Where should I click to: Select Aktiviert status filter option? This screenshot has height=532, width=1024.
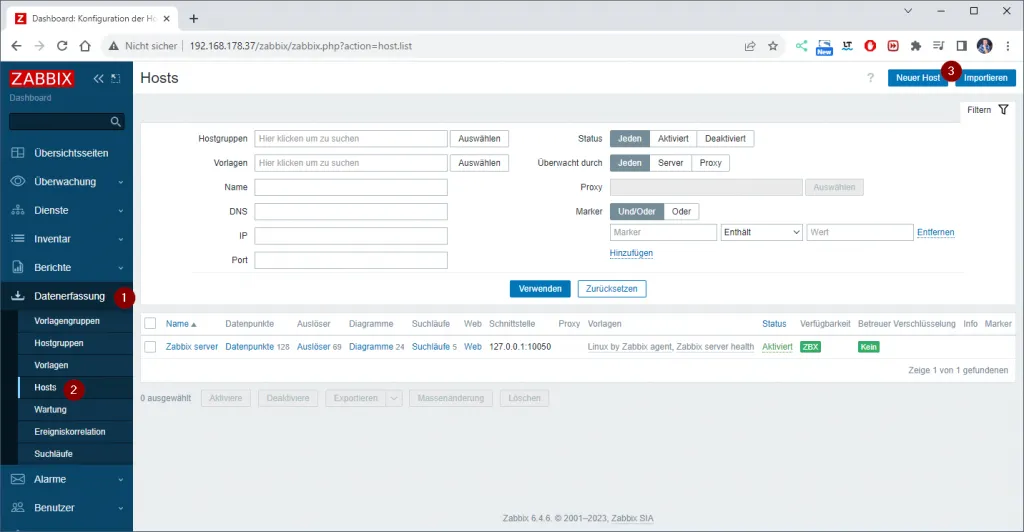pyautogui.click(x=672, y=139)
